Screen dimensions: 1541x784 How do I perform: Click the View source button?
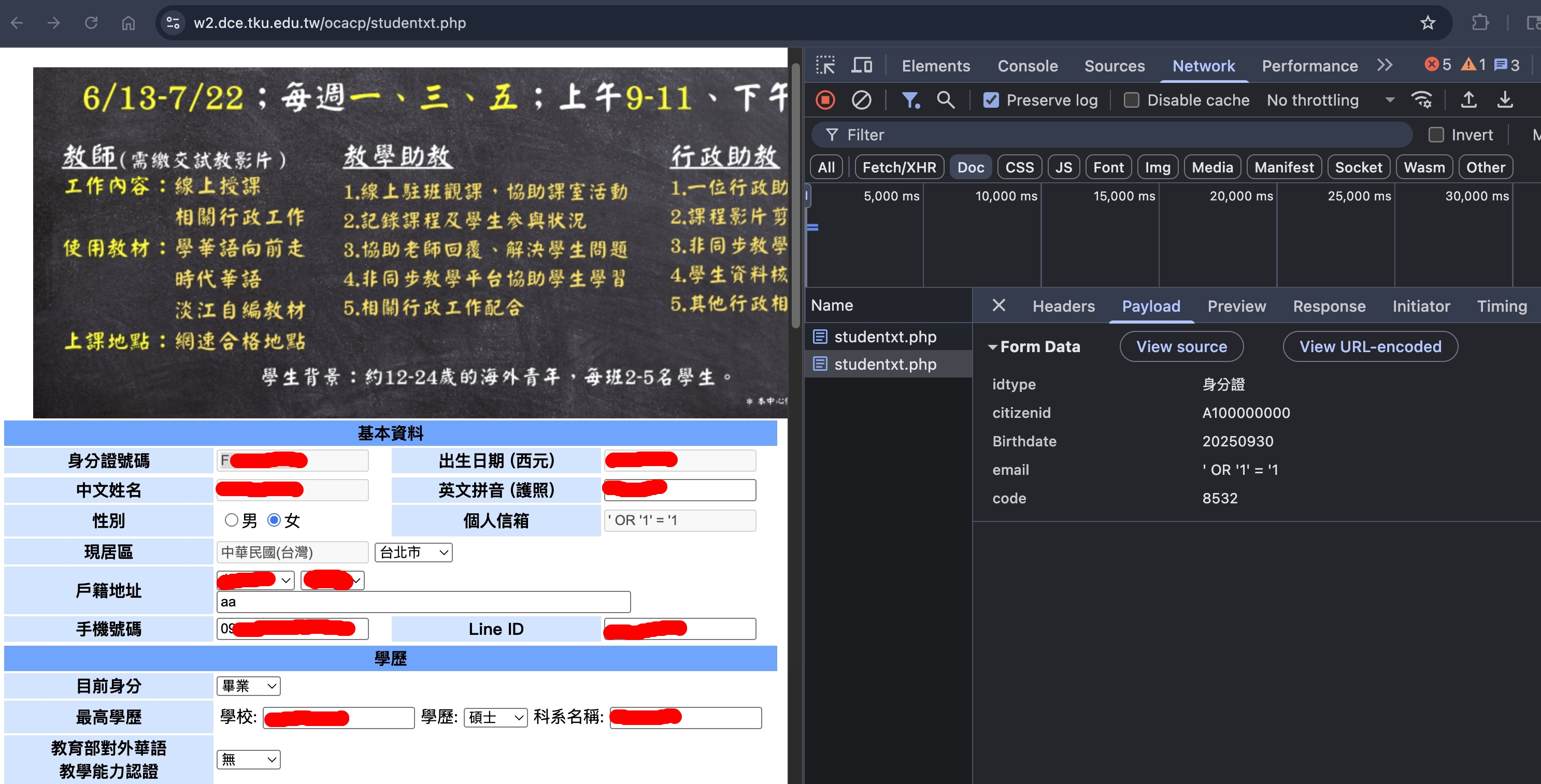point(1181,346)
